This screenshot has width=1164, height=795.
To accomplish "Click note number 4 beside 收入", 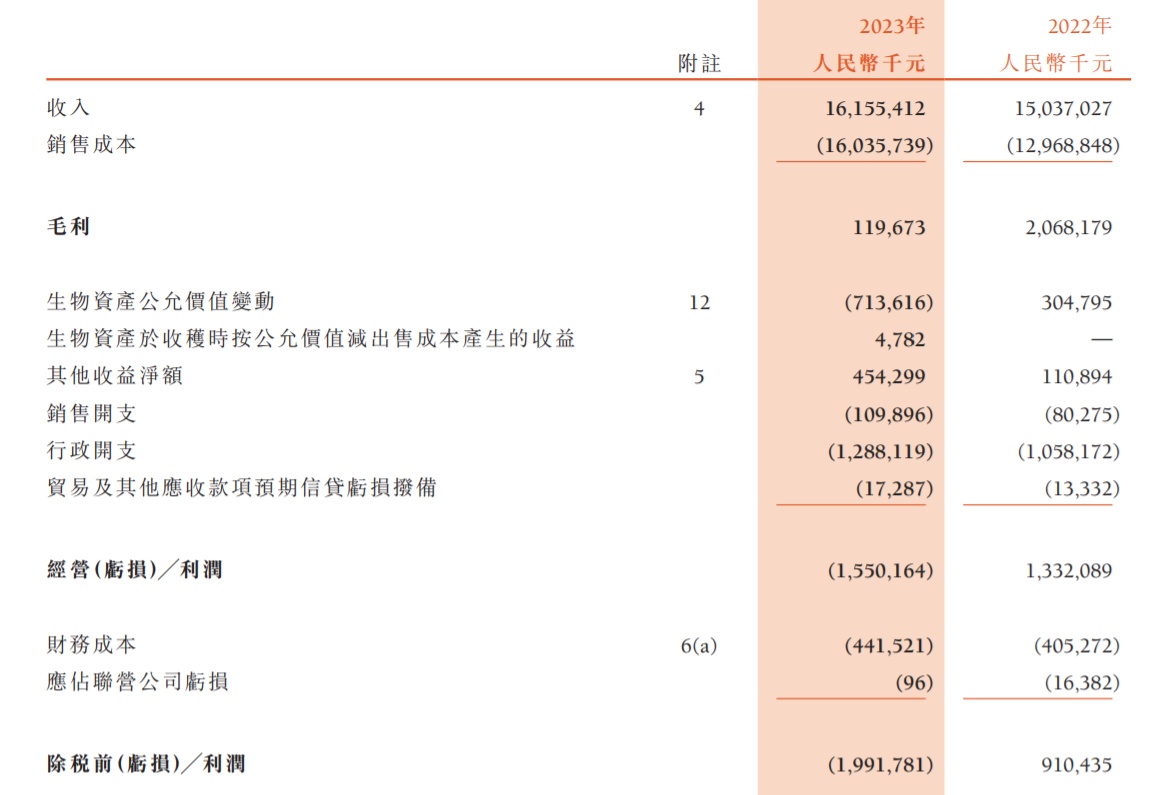I will click(x=699, y=109).
